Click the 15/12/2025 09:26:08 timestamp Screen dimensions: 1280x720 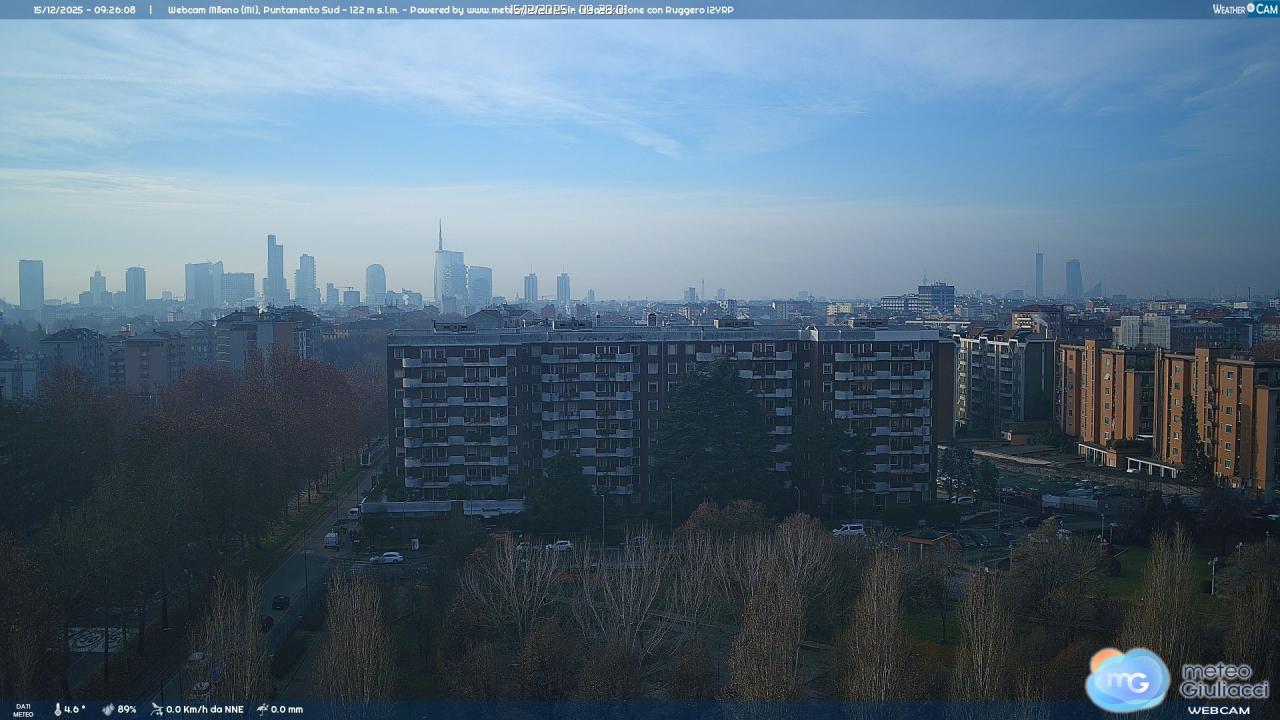84,10
